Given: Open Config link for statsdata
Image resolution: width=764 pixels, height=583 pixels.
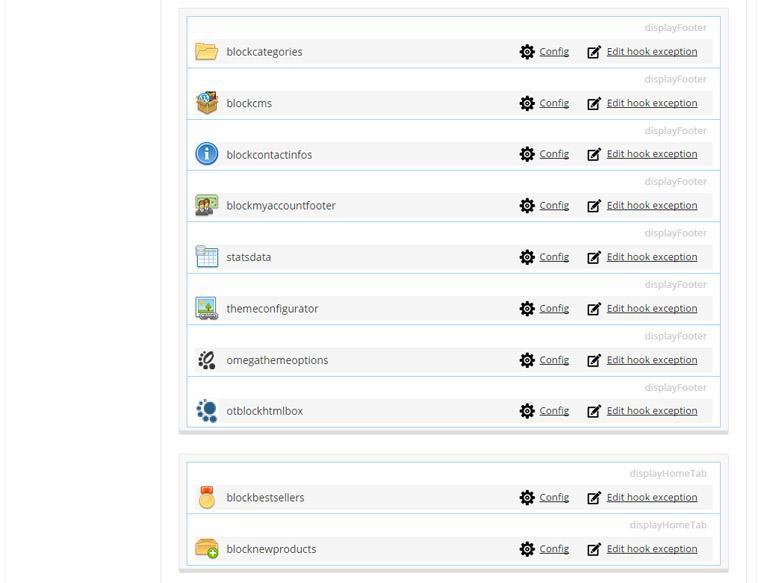Looking at the screenshot, I should click(554, 257).
